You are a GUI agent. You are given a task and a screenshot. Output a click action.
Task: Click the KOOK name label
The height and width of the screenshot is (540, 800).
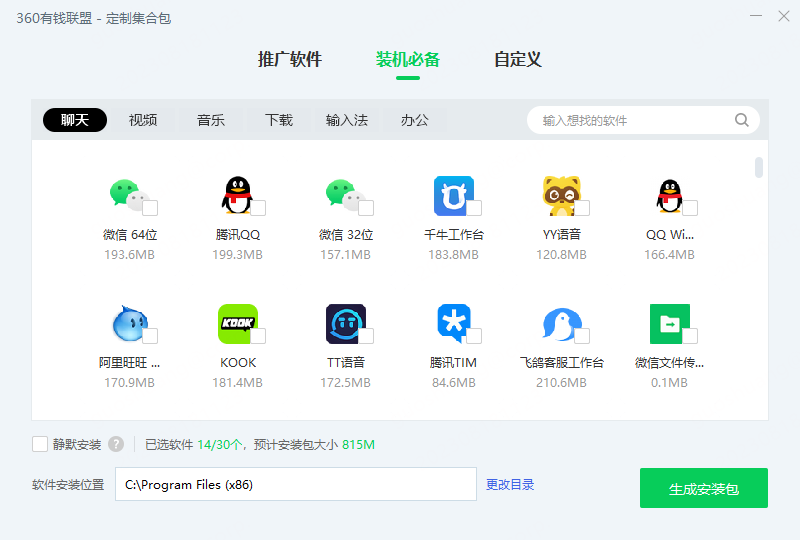click(x=238, y=363)
